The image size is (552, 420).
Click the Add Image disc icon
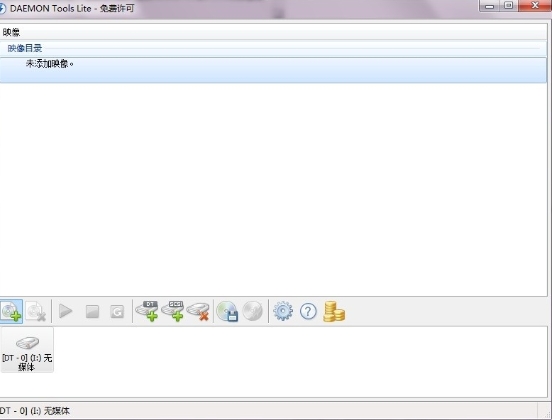(11, 311)
